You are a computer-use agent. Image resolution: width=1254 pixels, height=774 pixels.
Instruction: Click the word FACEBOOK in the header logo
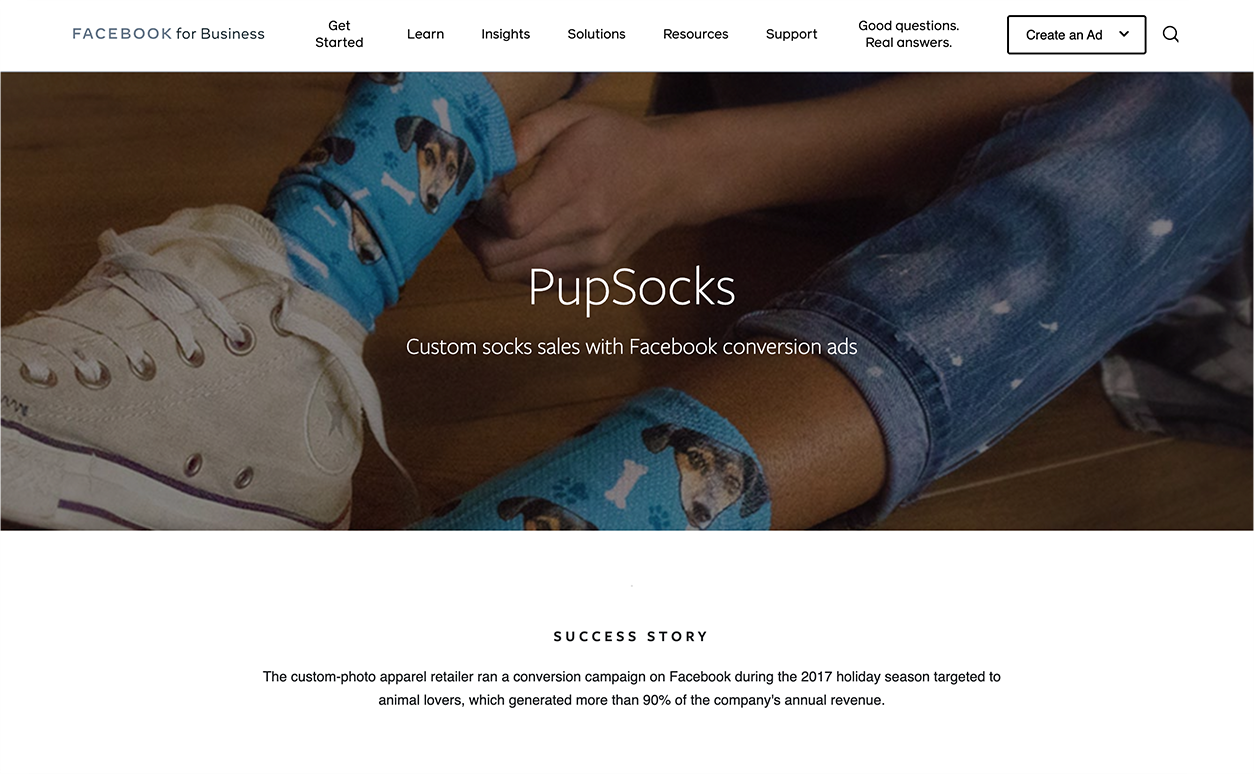coord(122,34)
